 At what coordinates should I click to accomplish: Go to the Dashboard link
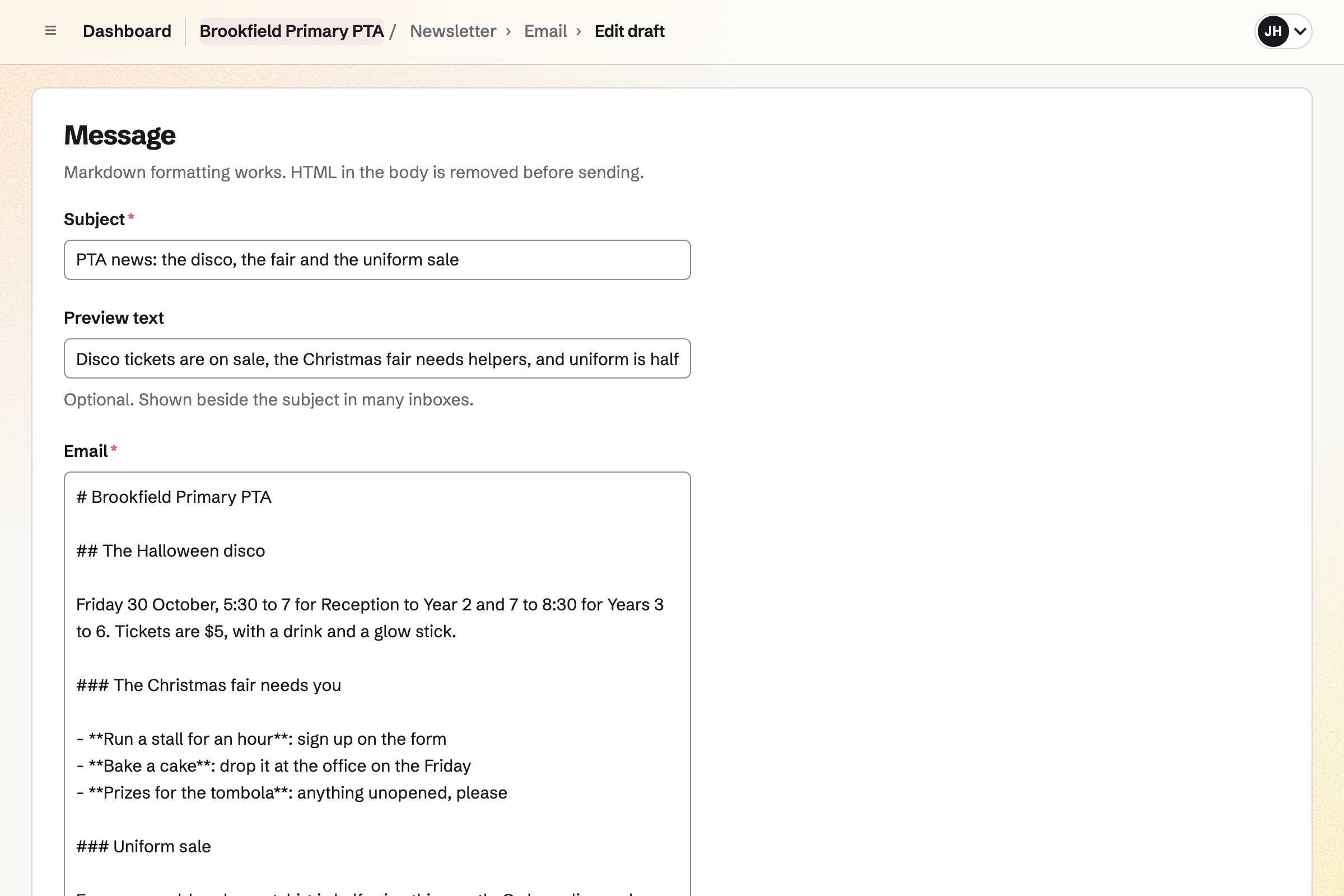pos(127,31)
